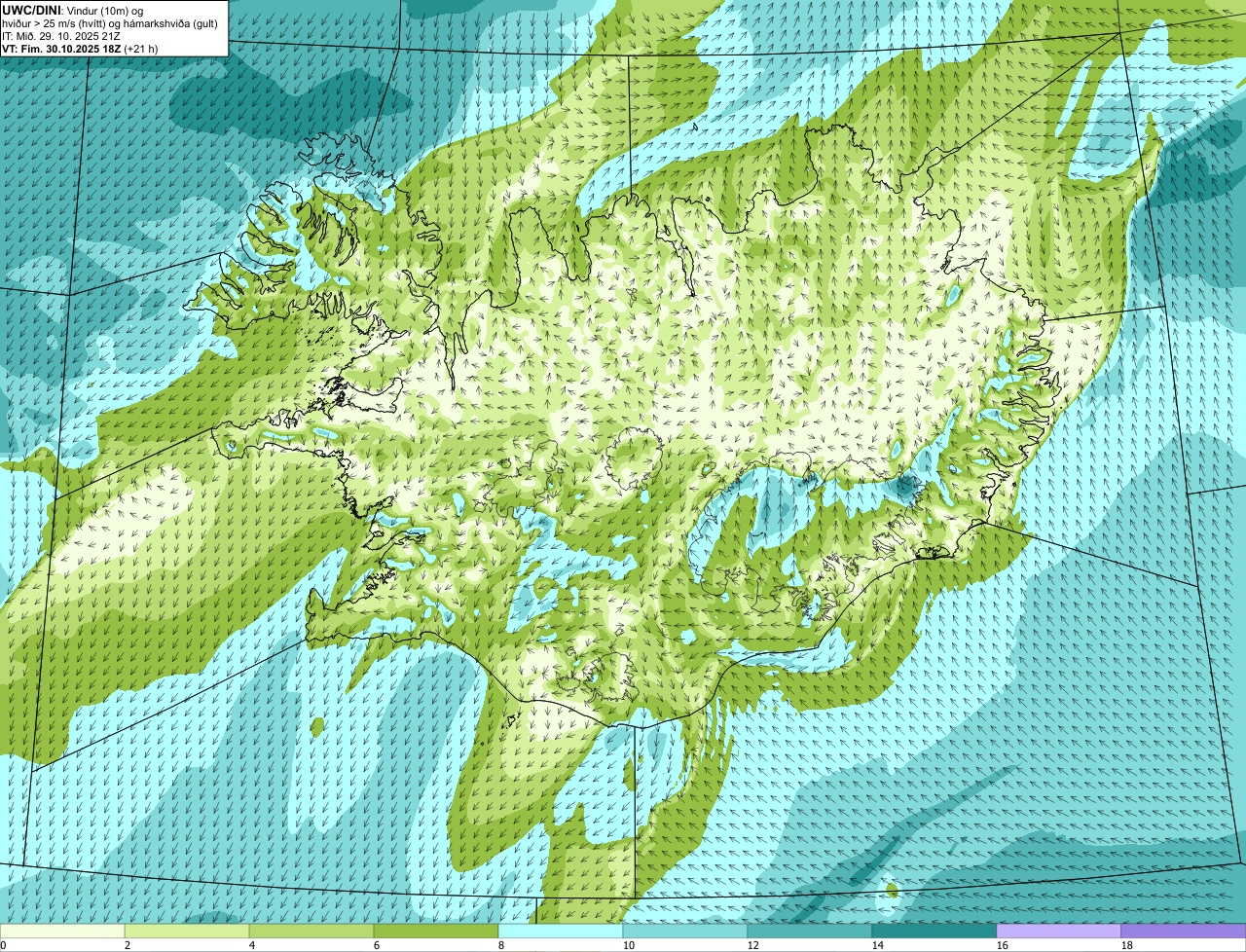Click the legend label "14"
Viewport: 1246px width, 952px height.
878,945
